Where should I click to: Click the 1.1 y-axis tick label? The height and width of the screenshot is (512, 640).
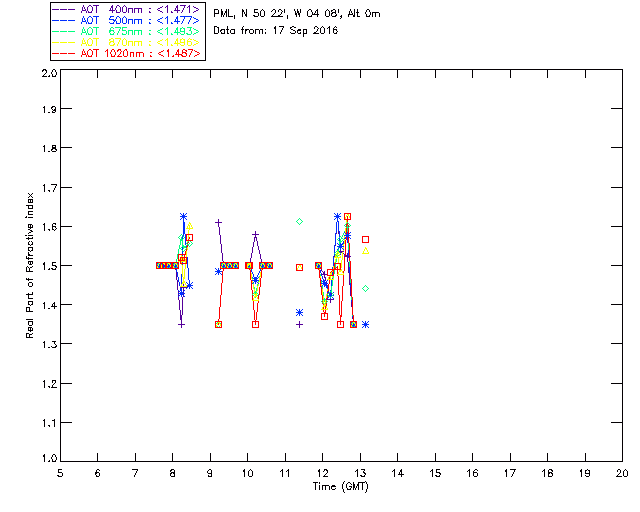tap(49, 423)
